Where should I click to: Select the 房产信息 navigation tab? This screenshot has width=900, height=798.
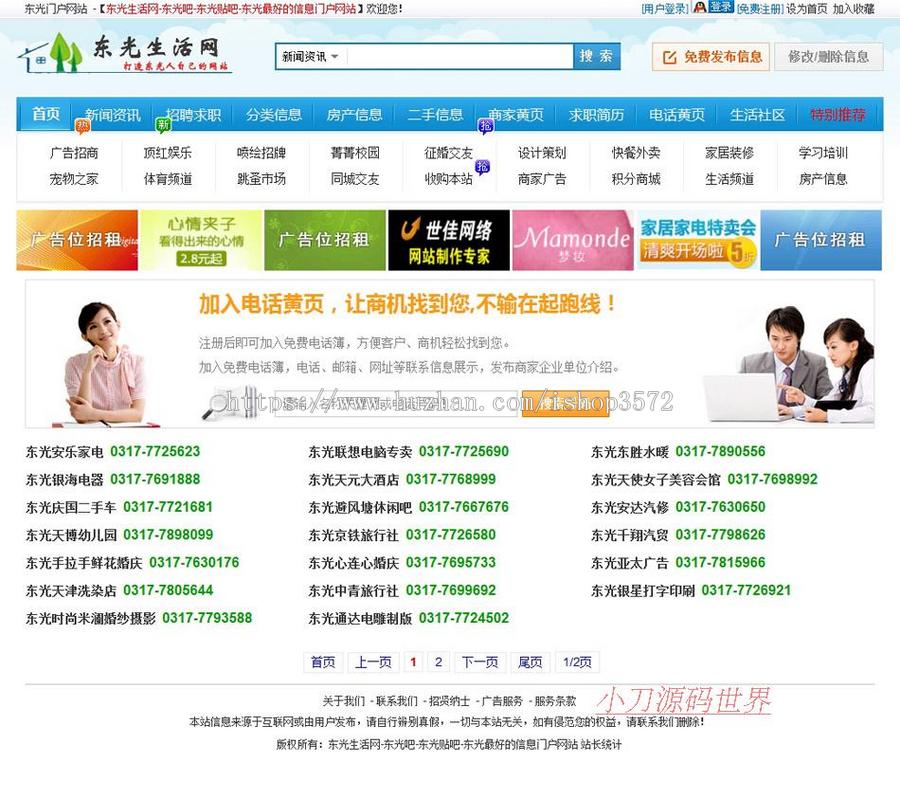coord(355,115)
